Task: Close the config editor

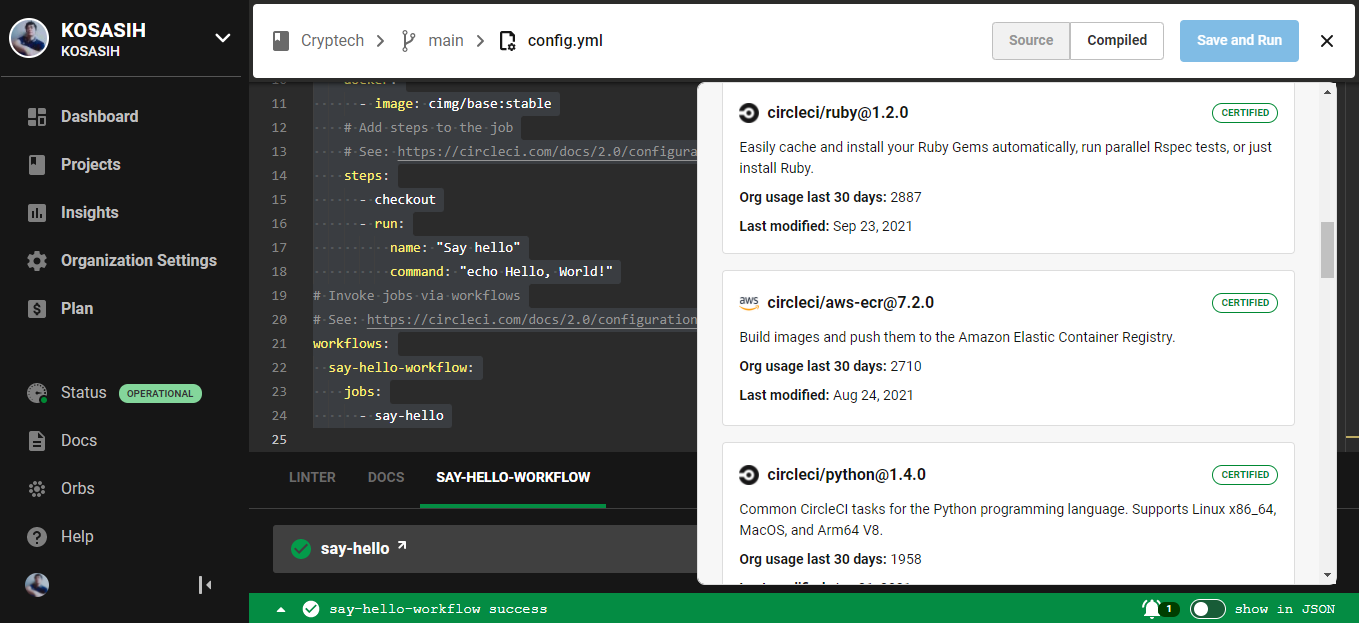Action: point(1327,41)
